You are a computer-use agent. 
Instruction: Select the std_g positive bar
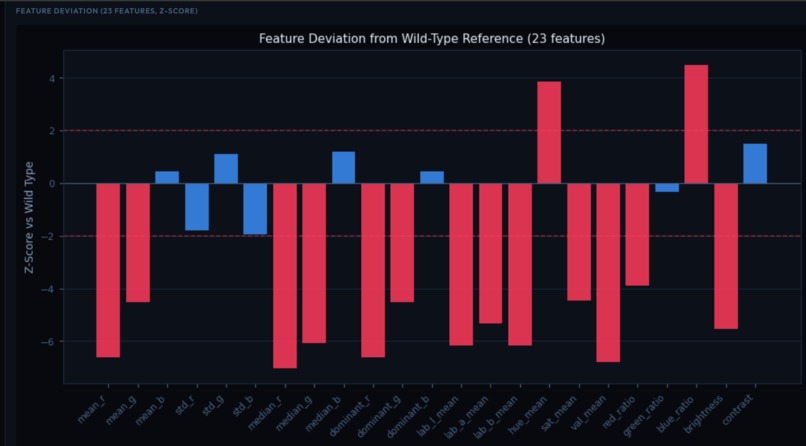(x=226, y=169)
